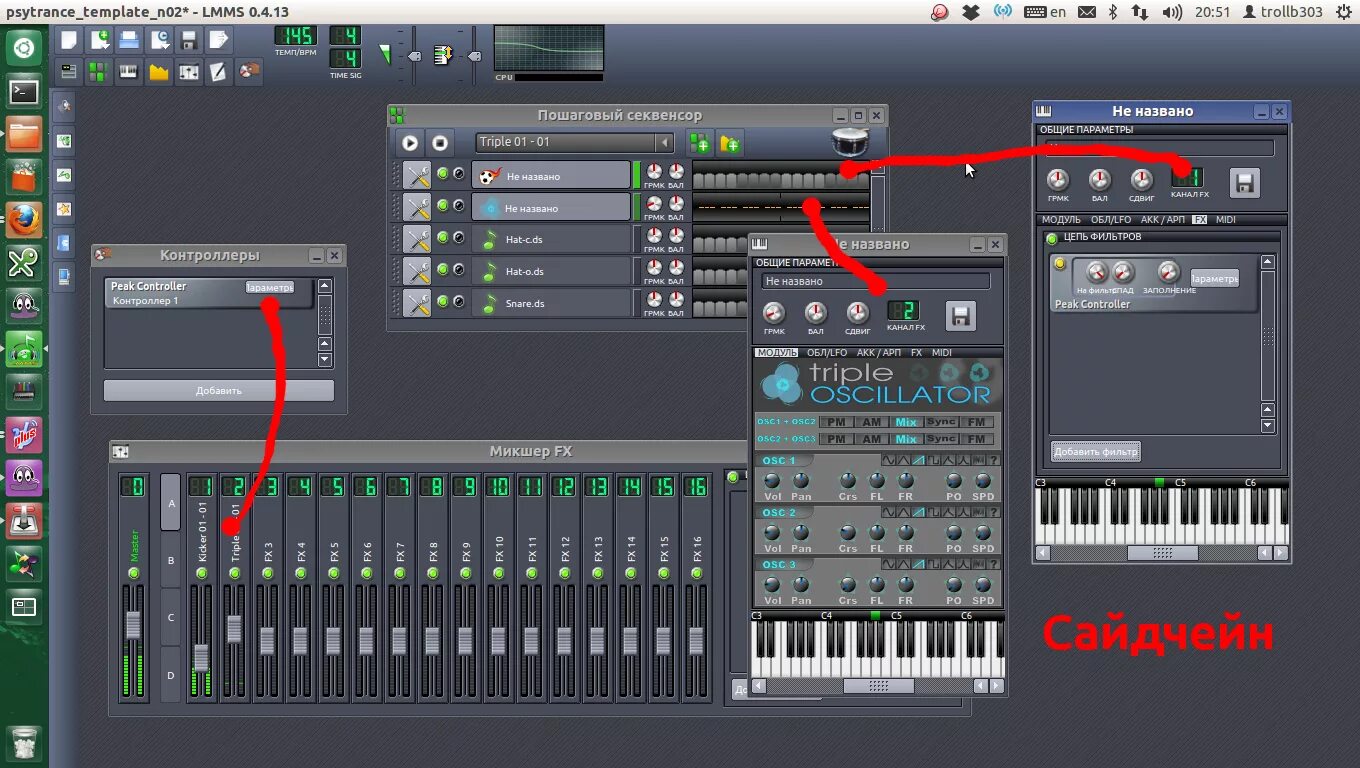This screenshot has height=768, width=1360.
Task: Choose saw wave for OSC 2
Action: pos(917,511)
